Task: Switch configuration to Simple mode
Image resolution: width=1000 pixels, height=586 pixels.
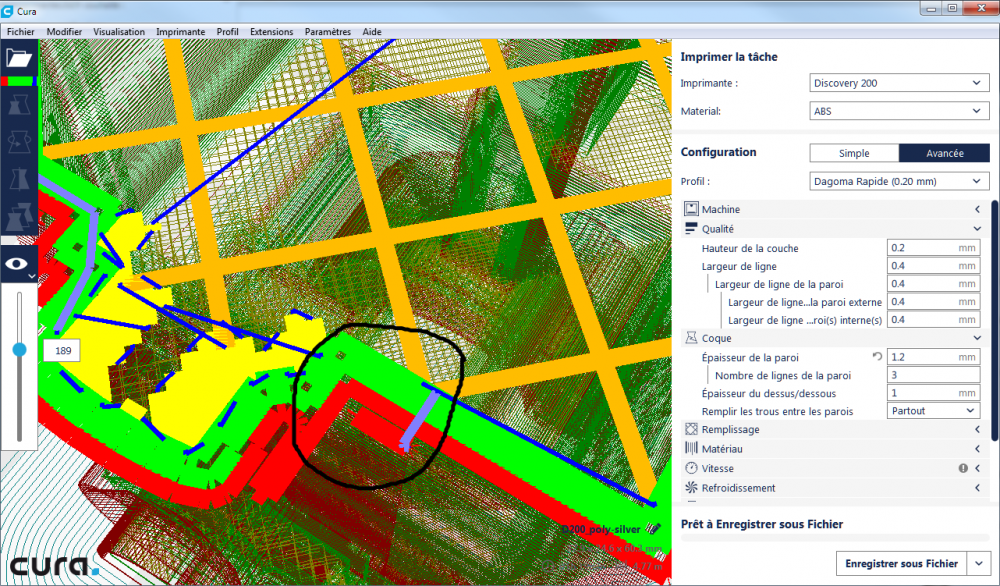Action: pos(854,153)
